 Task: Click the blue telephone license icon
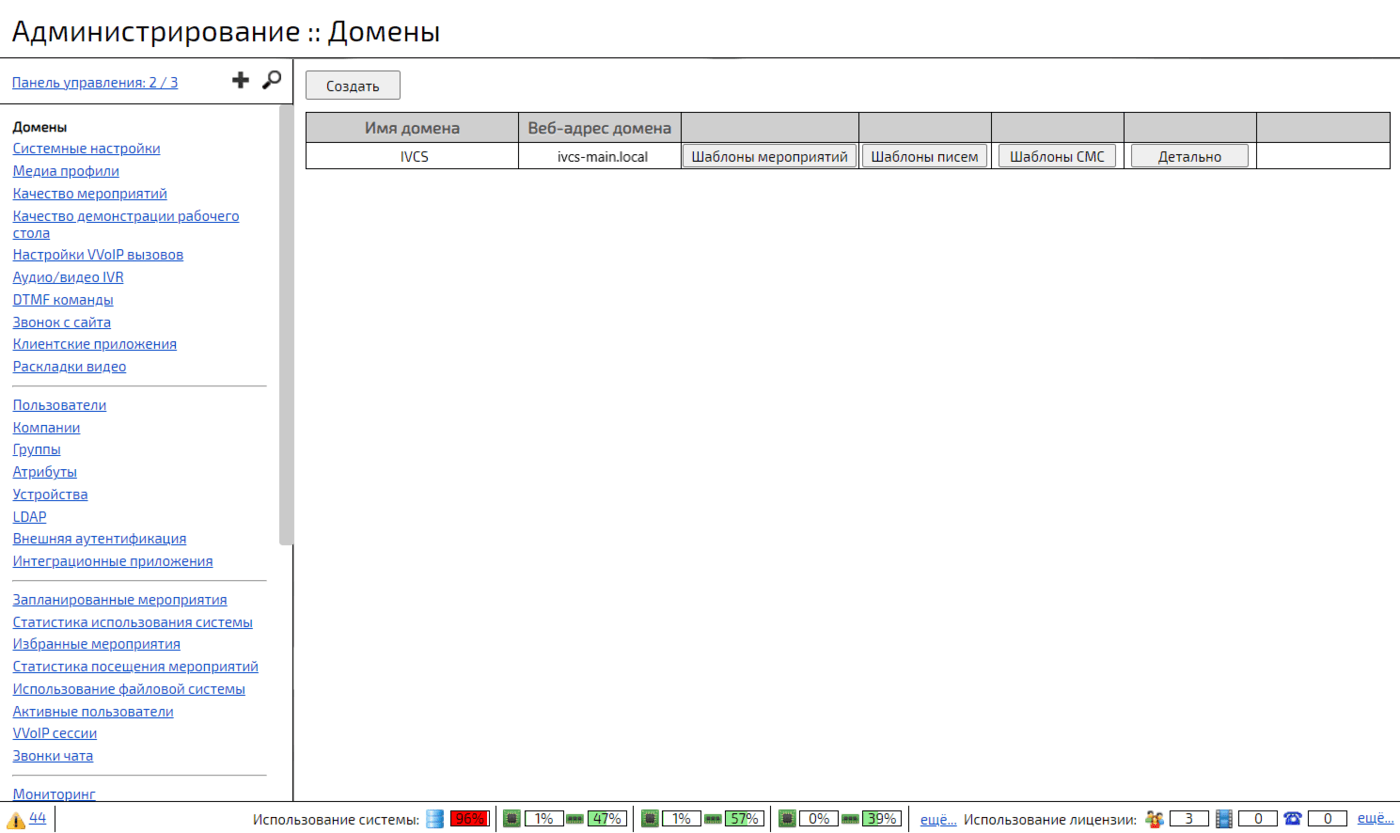click(1293, 819)
